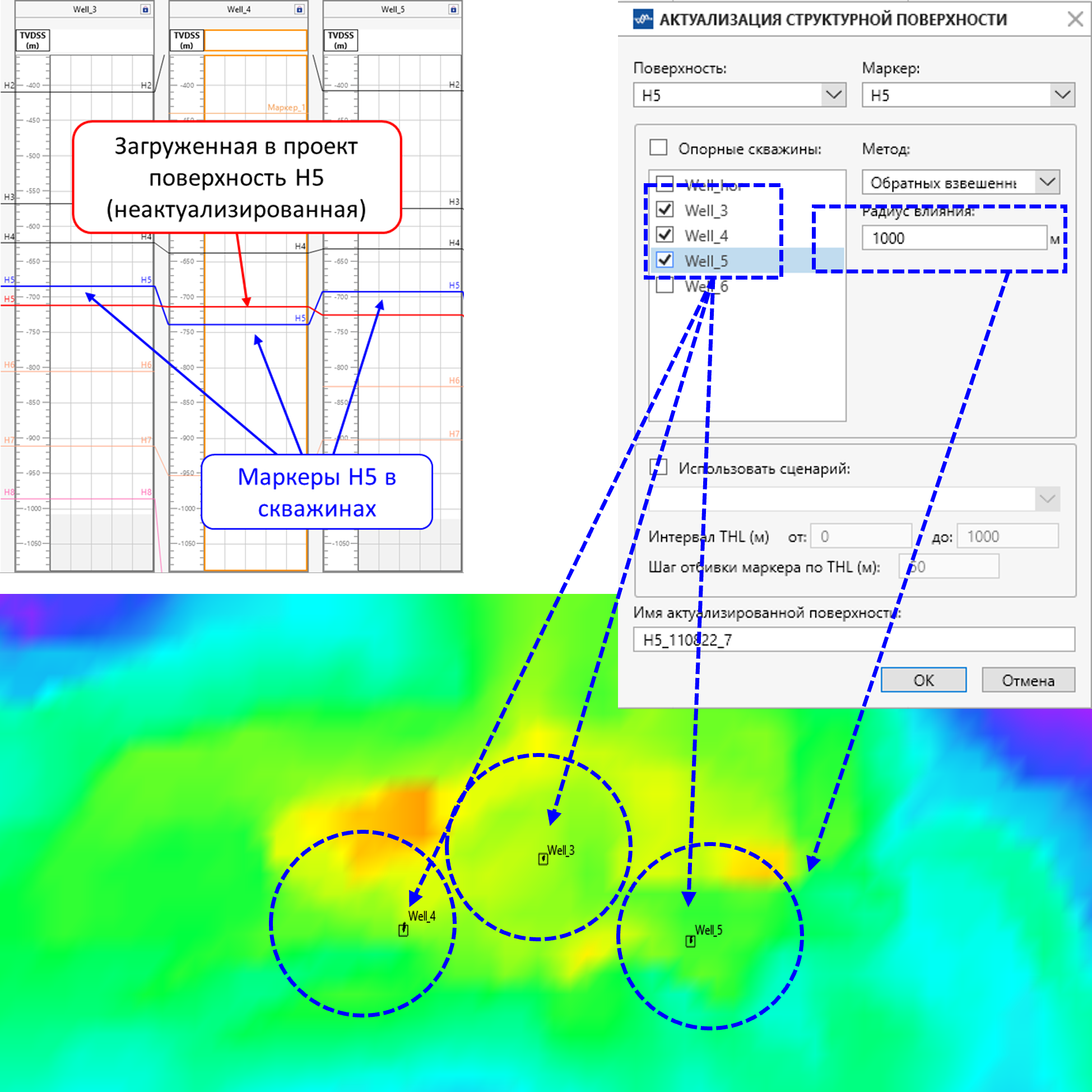Uncheck Well_5 in the reference wells list

[665, 260]
